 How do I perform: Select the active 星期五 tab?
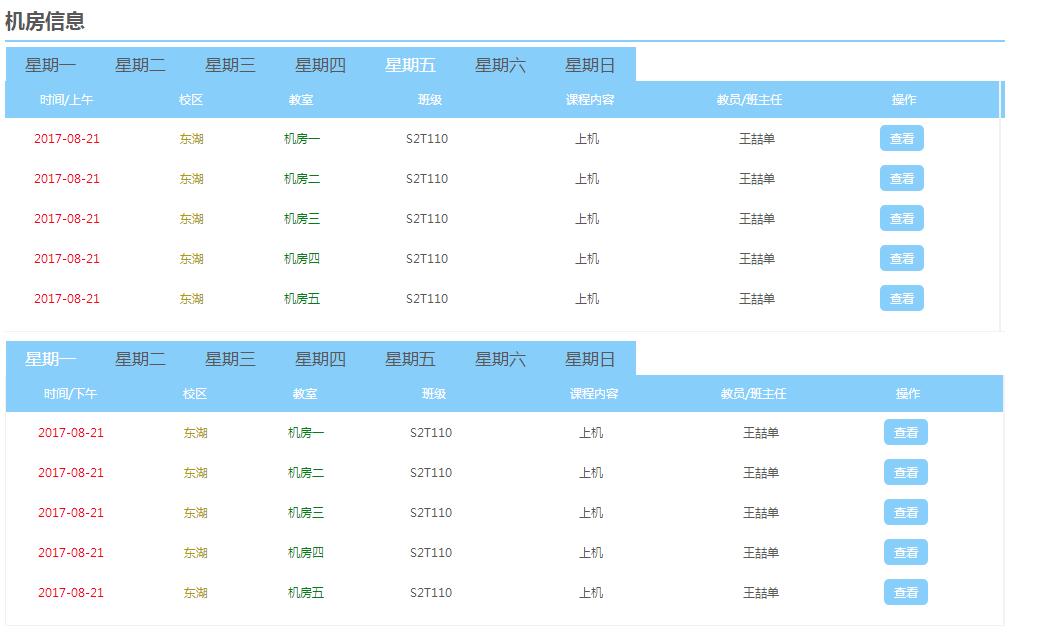point(410,64)
